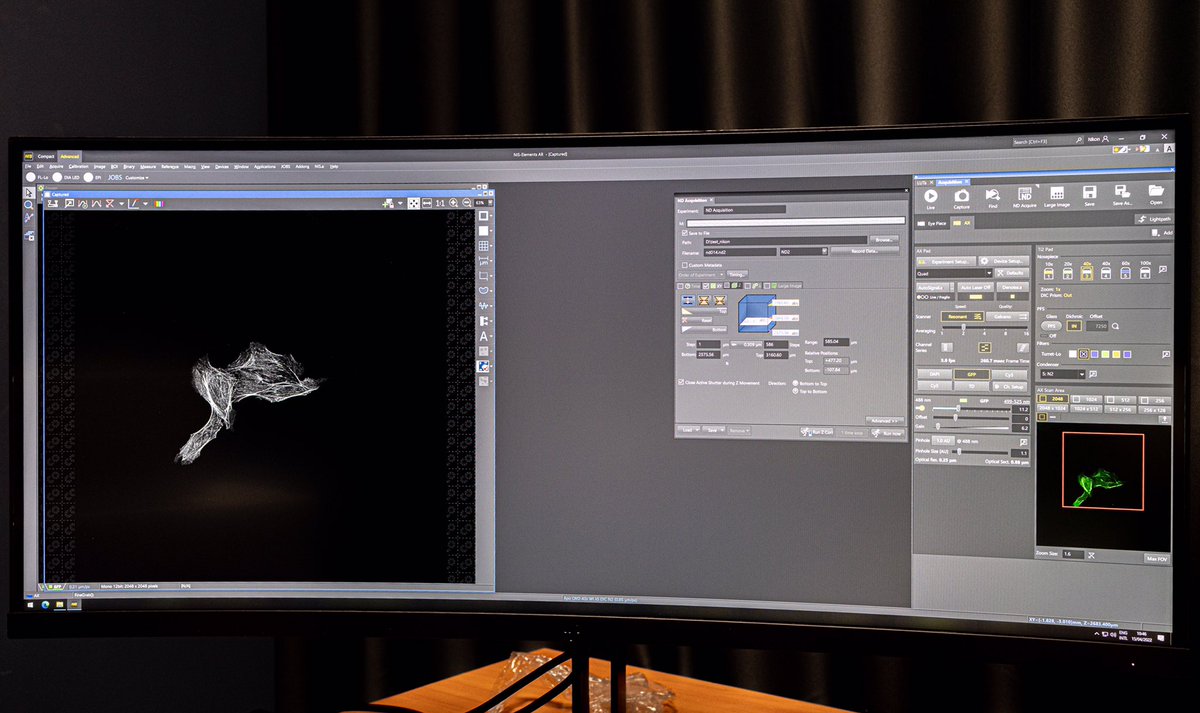Open Experiment Setup...

pos(944,260)
